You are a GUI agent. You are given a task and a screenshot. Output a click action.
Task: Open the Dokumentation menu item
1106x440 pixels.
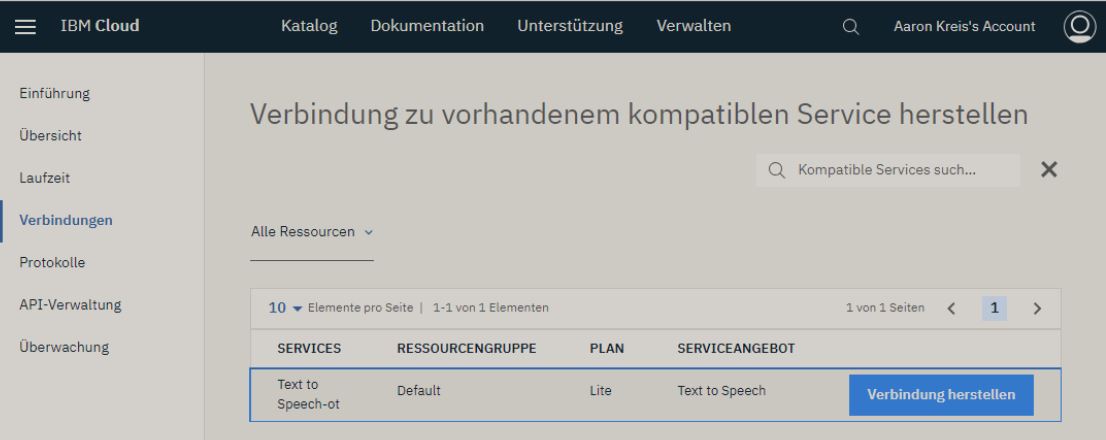(x=427, y=26)
